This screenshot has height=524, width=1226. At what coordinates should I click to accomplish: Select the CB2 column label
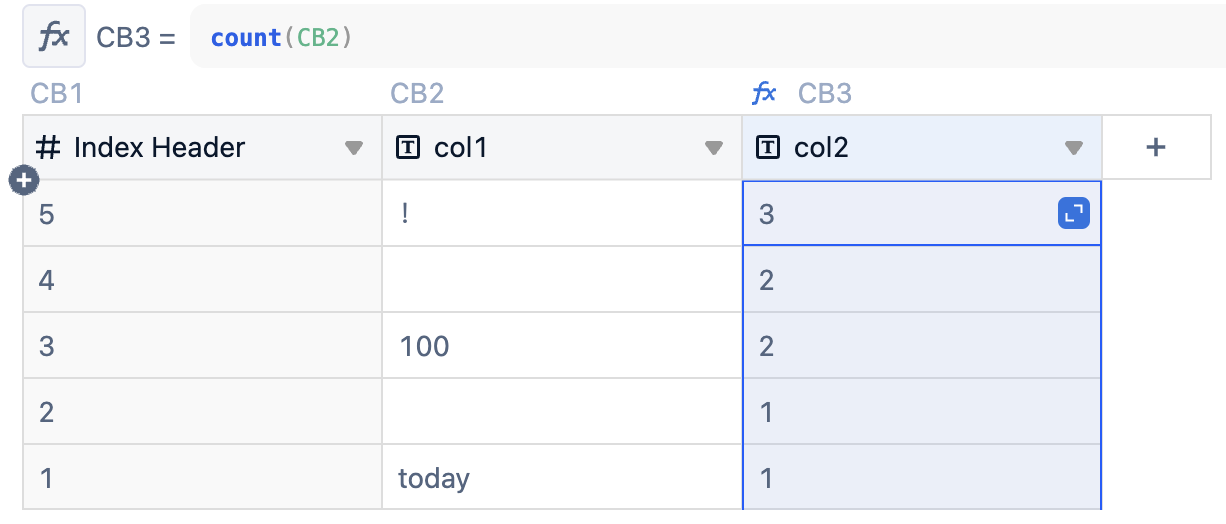(x=417, y=94)
